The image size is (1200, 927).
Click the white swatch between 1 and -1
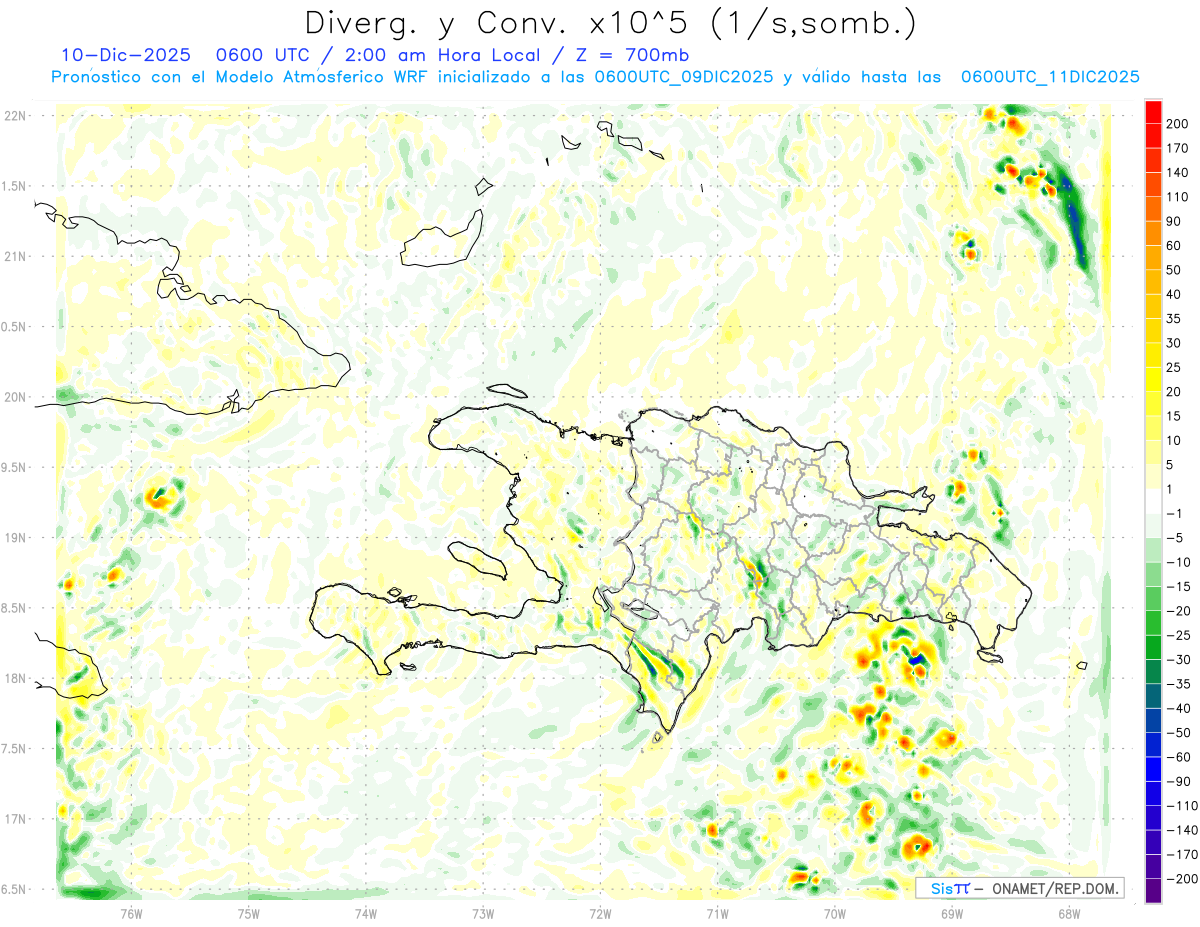1153,501
